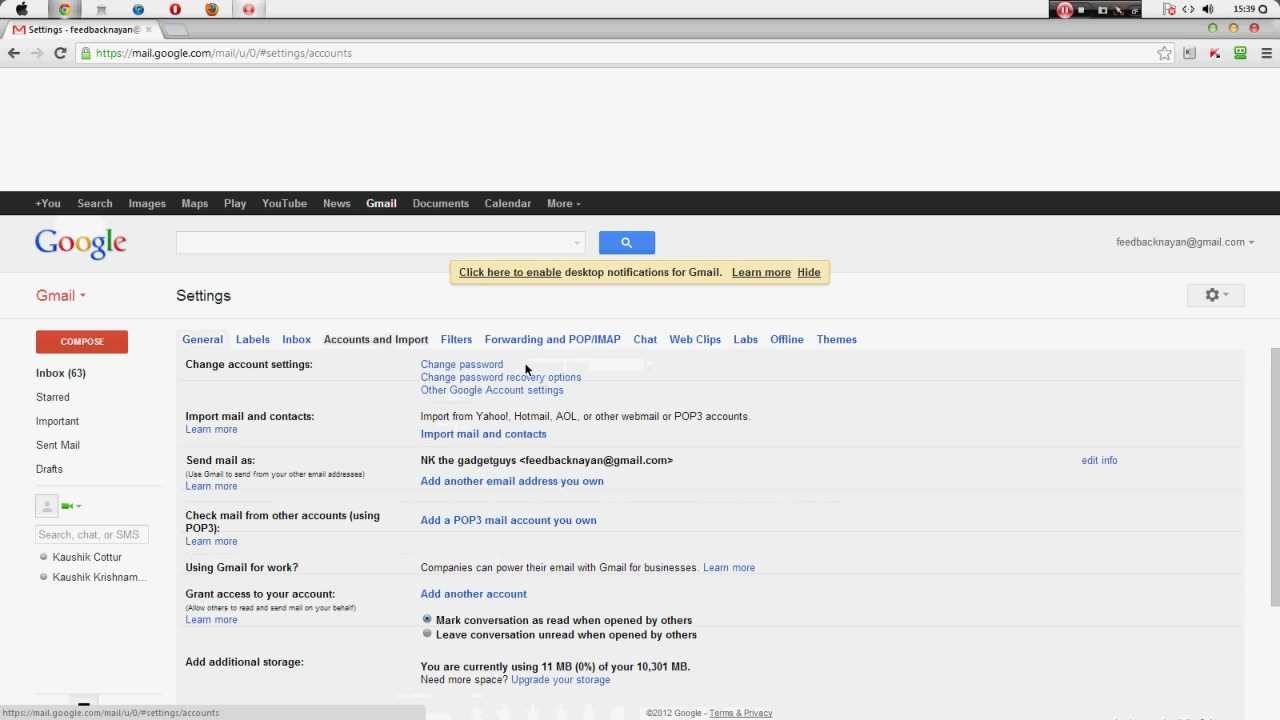This screenshot has height=720, width=1280.
Task: Hide the desktop notifications banner
Action: tap(809, 272)
